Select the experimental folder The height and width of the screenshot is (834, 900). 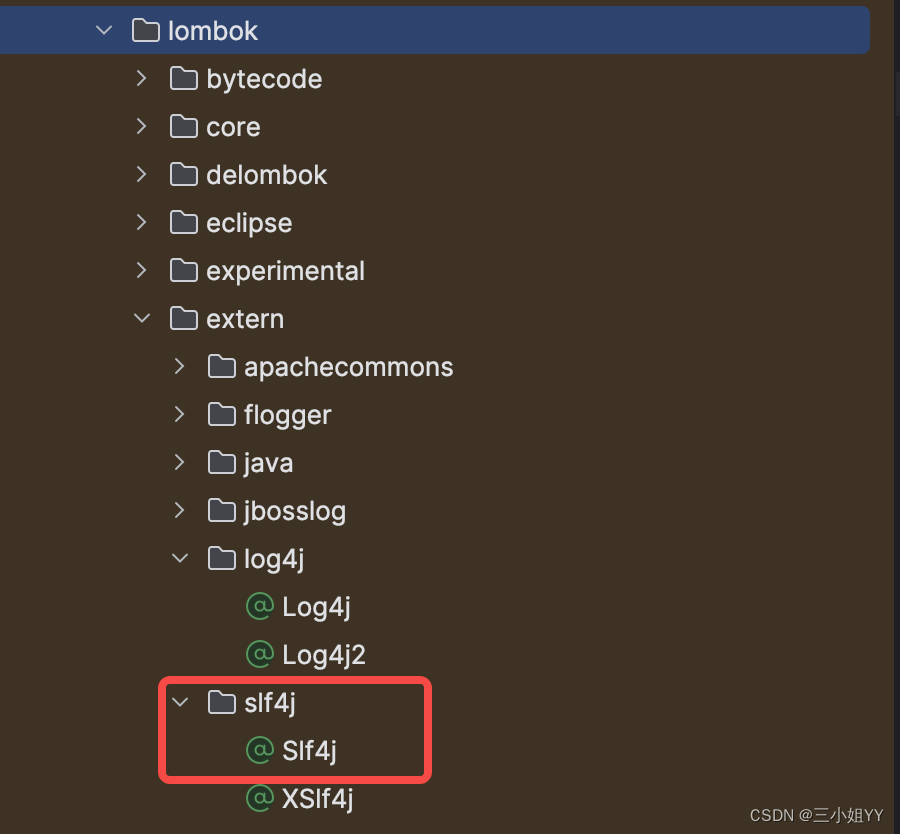click(x=284, y=270)
